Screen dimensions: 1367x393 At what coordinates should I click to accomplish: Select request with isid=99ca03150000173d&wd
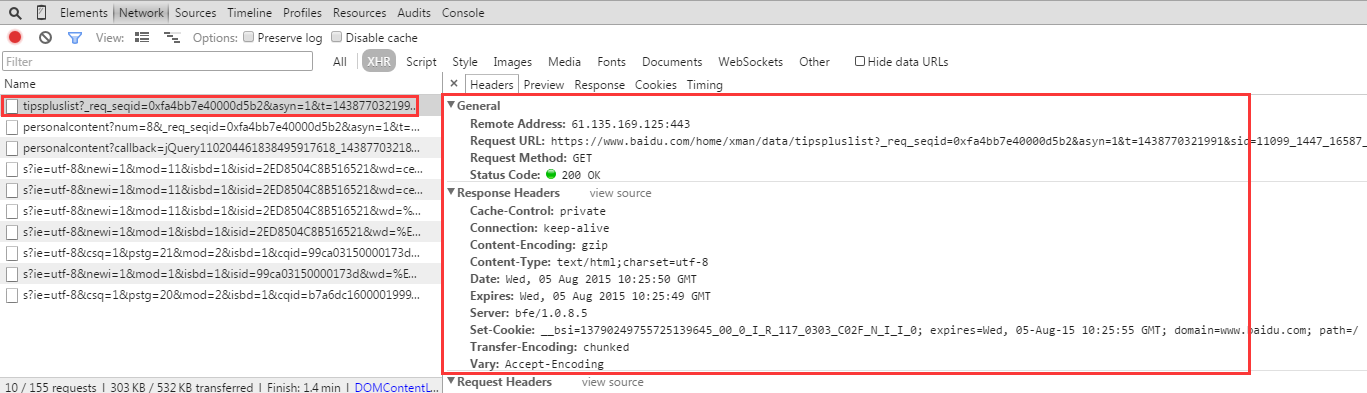tap(220, 274)
